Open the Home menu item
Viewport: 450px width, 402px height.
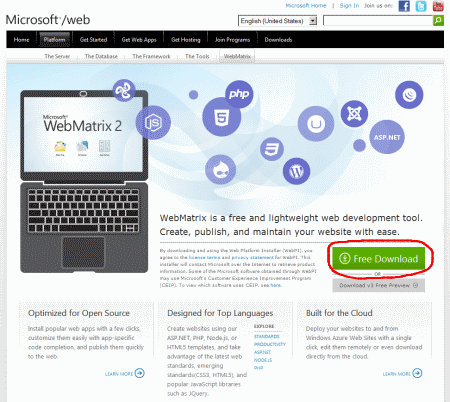point(21,40)
